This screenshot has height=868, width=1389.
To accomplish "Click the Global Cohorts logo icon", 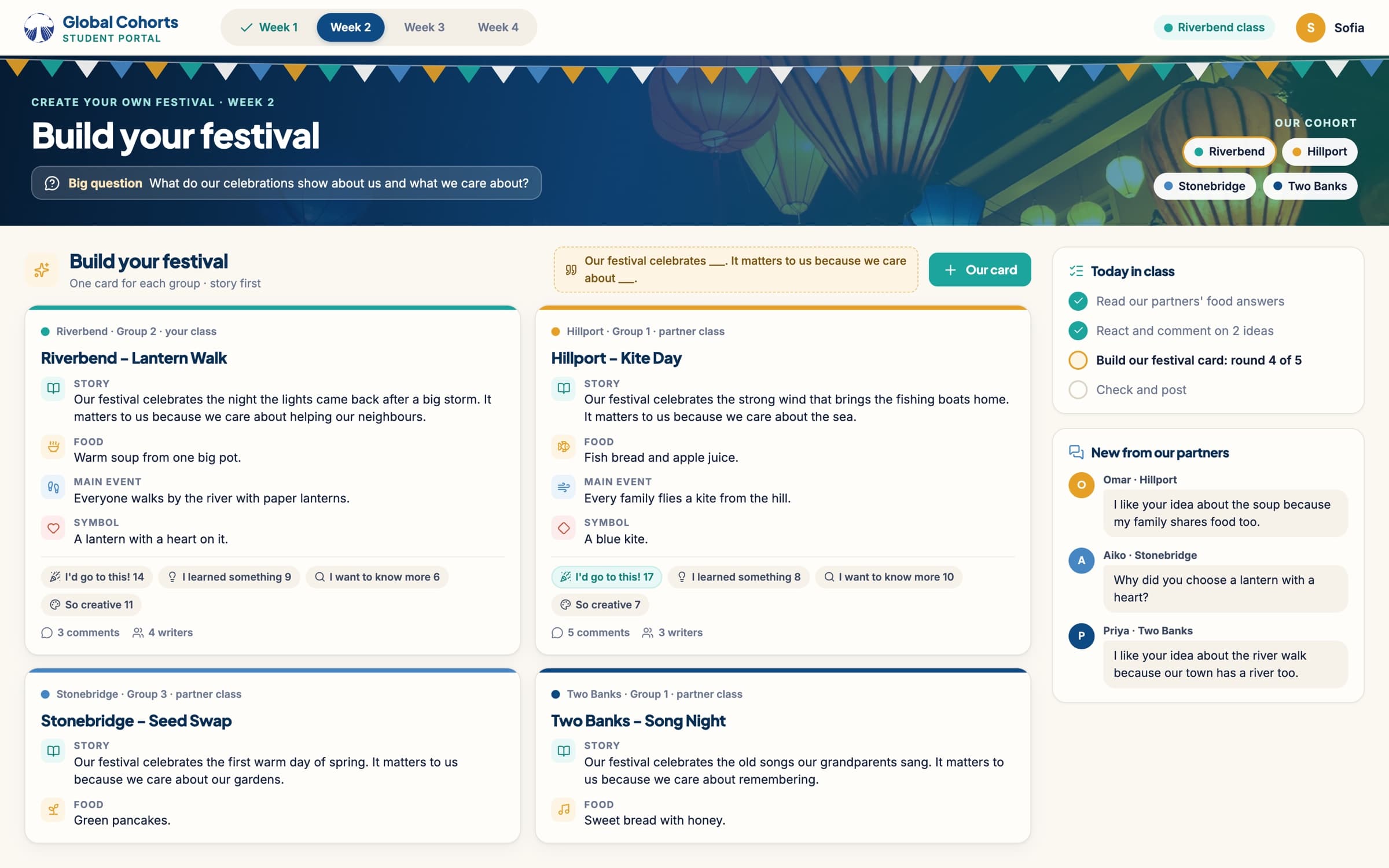I will [x=39, y=27].
